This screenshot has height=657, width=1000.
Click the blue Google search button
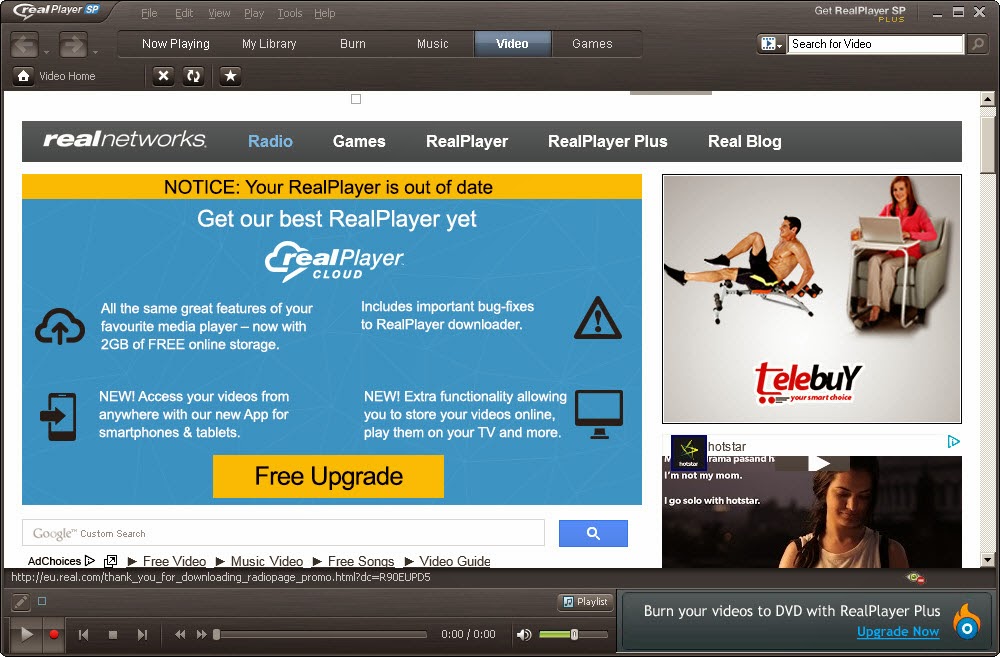(593, 533)
